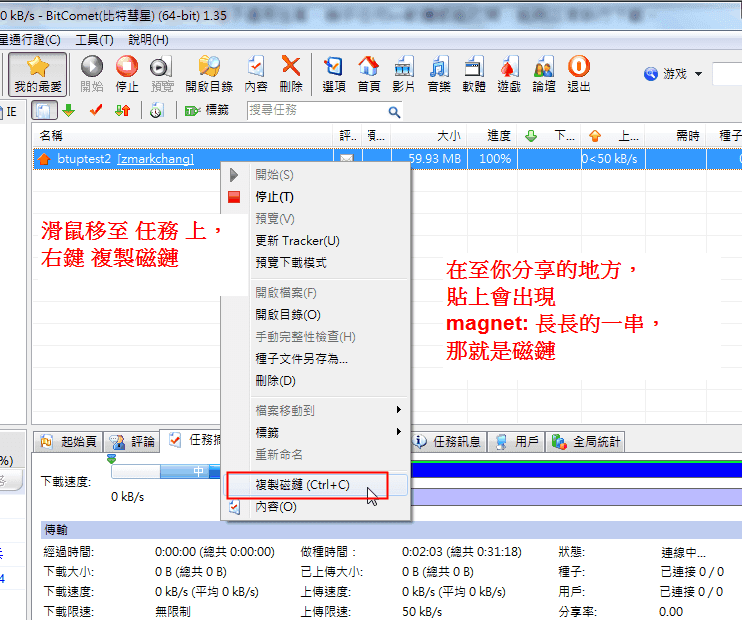742x620 pixels.
Task: Sort by 需時 column header
Action: pyautogui.click(x=676, y=136)
